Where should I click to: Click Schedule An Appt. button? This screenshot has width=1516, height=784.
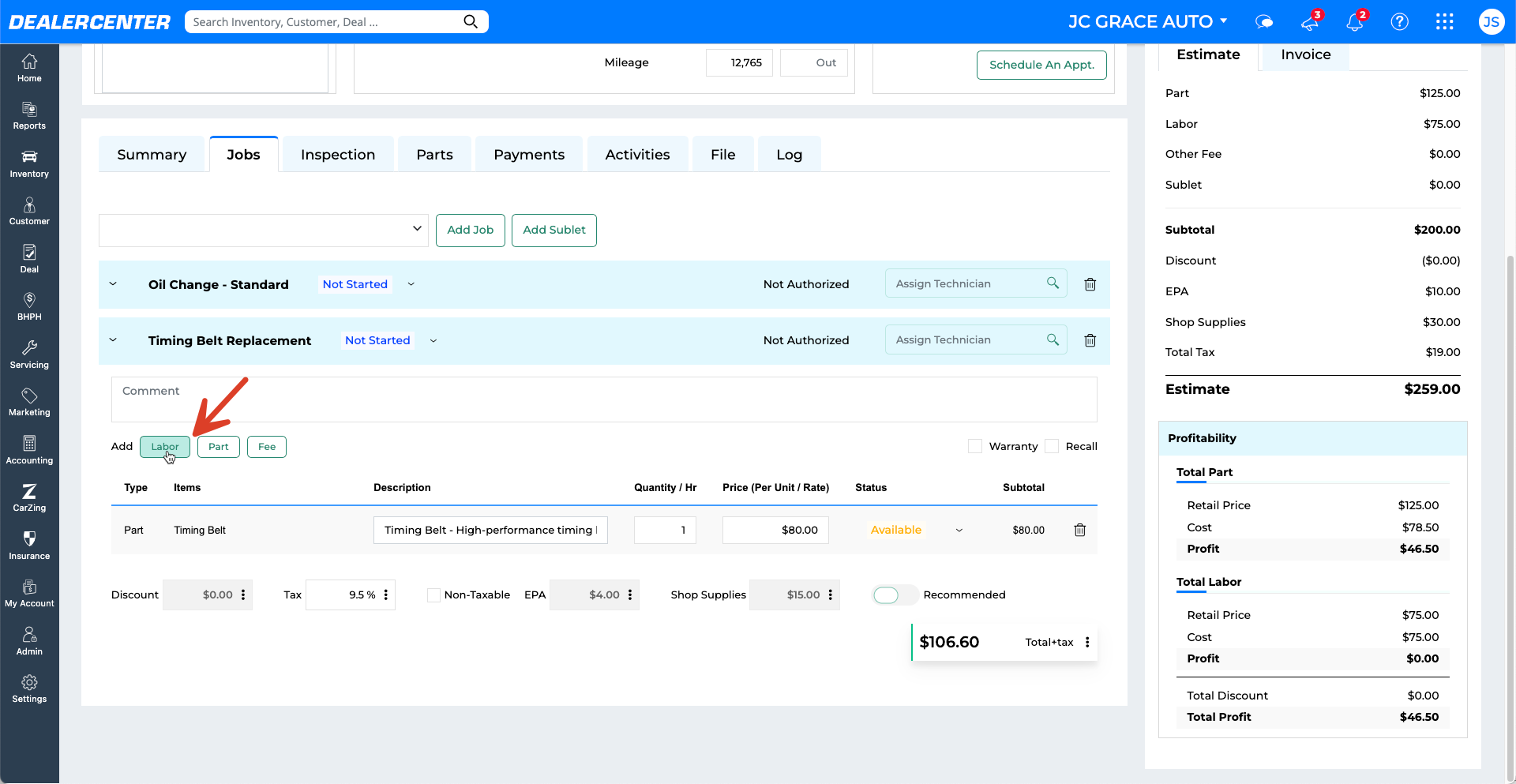[x=1041, y=65]
